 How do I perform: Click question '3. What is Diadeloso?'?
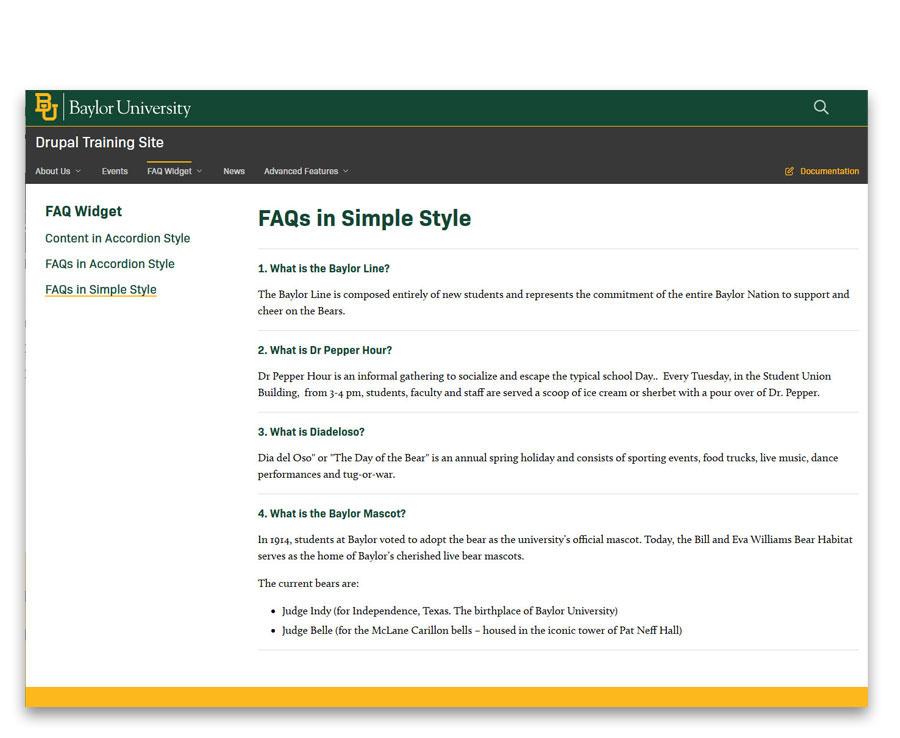pyautogui.click(x=311, y=432)
